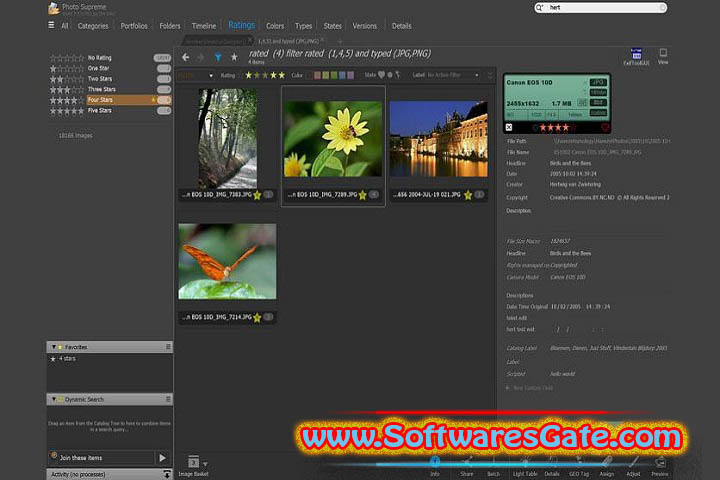Toggle the Three Stars count pill
Screen dimensions: 720x480
[x=164, y=90]
